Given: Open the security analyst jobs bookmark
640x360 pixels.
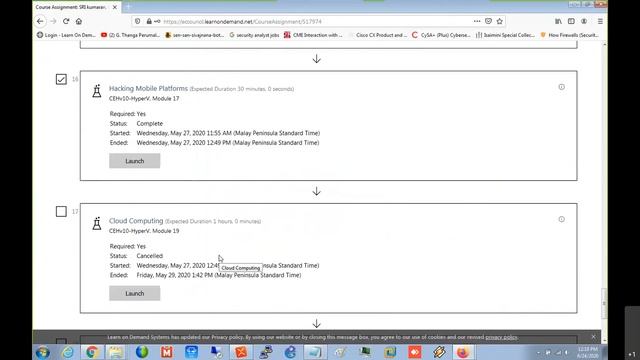Looking at the screenshot, I should [x=254, y=35].
